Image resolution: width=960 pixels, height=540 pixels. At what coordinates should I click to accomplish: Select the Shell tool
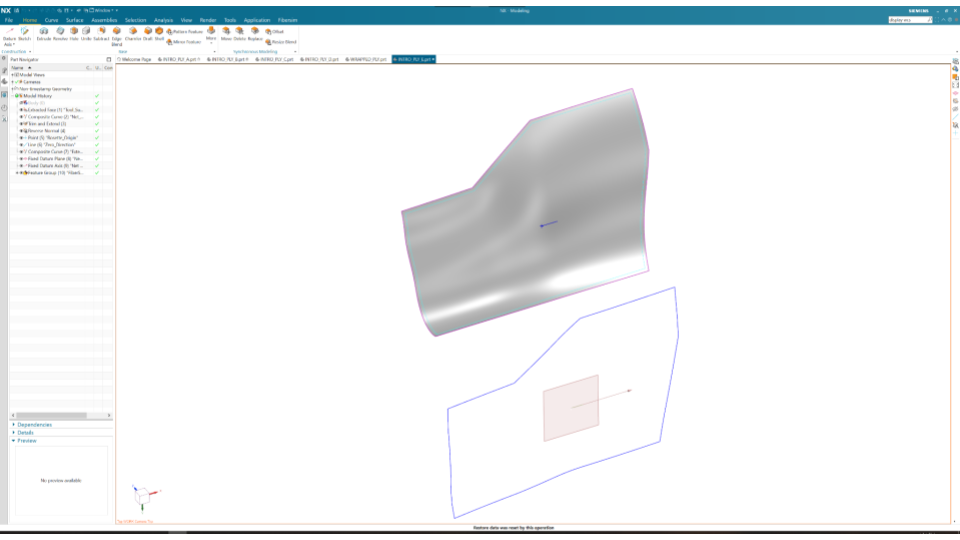159,33
